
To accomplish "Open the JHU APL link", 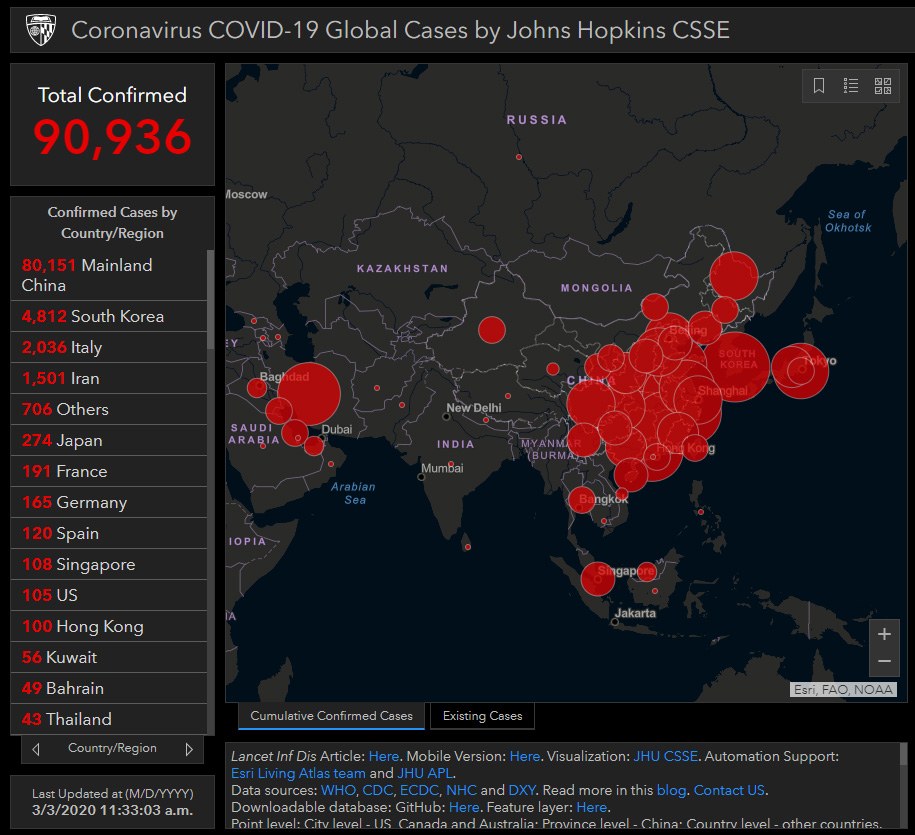I will point(425,773).
